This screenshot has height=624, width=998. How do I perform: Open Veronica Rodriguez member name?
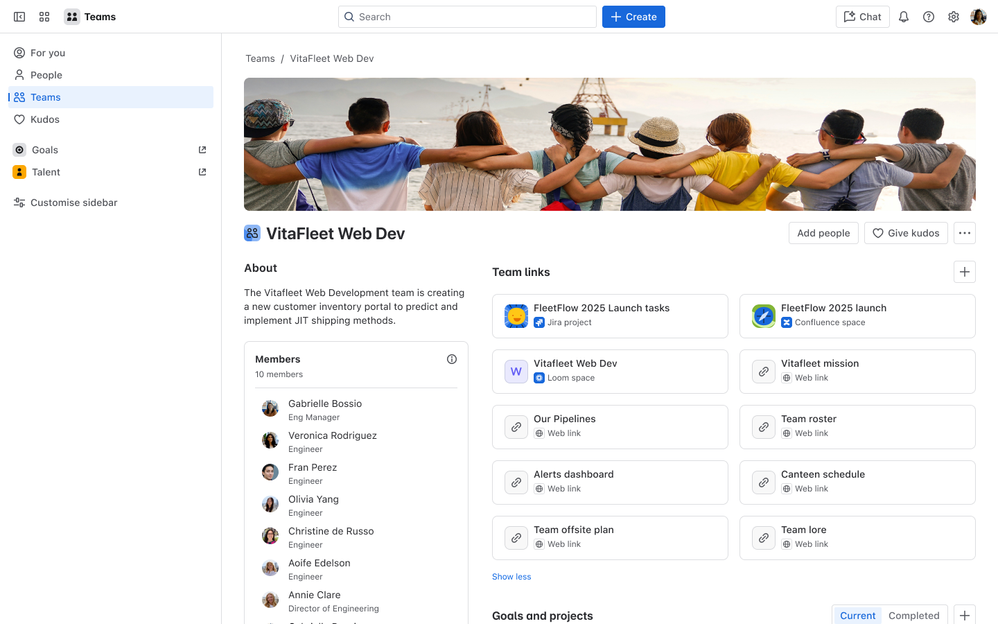tap(332, 436)
